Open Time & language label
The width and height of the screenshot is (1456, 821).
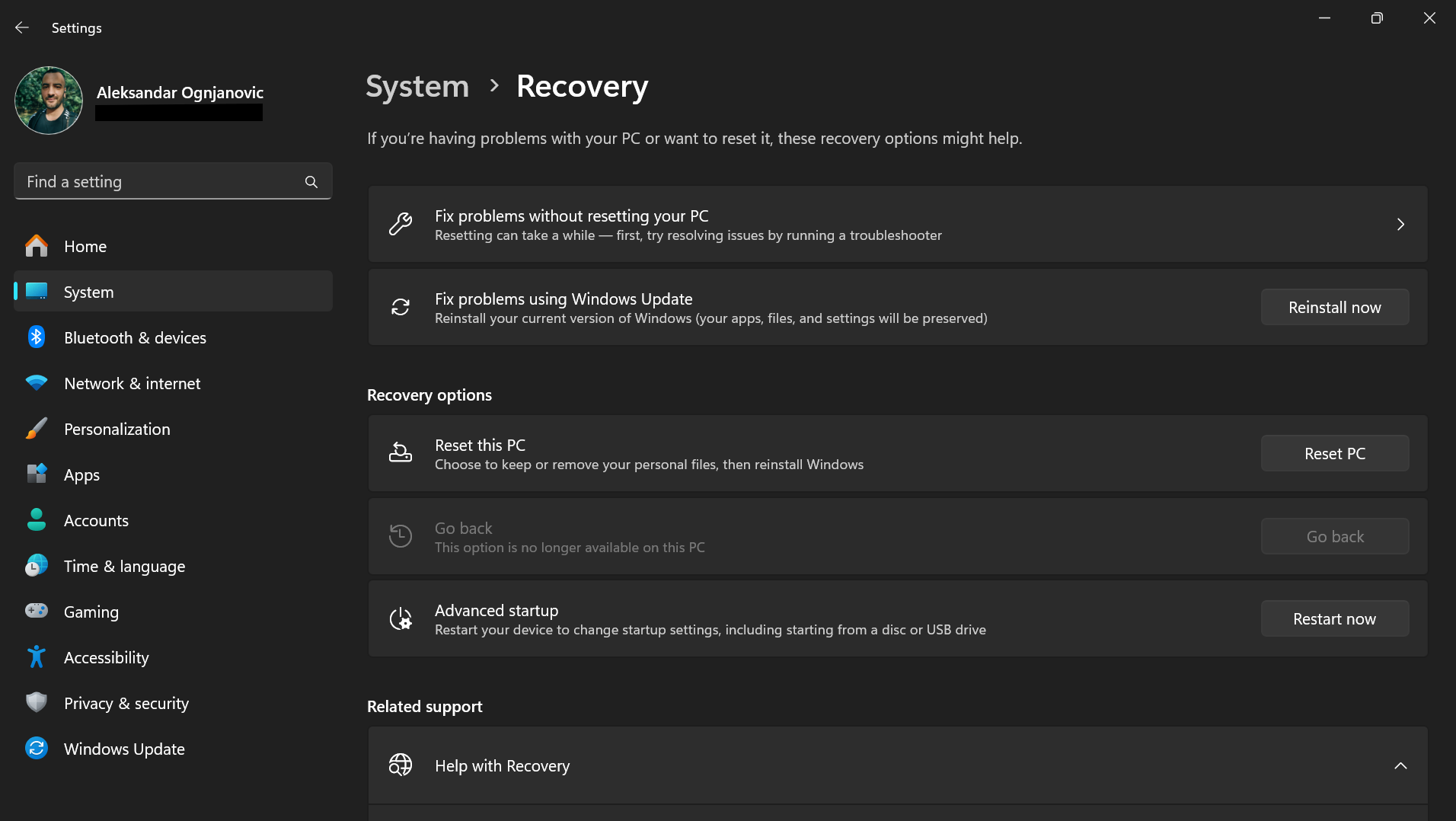[x=124, y=567]
